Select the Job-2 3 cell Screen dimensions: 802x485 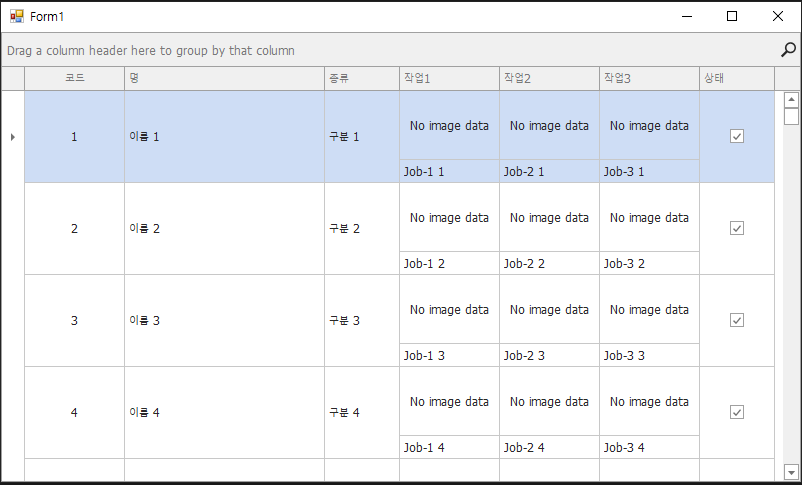tap(549, 355)
